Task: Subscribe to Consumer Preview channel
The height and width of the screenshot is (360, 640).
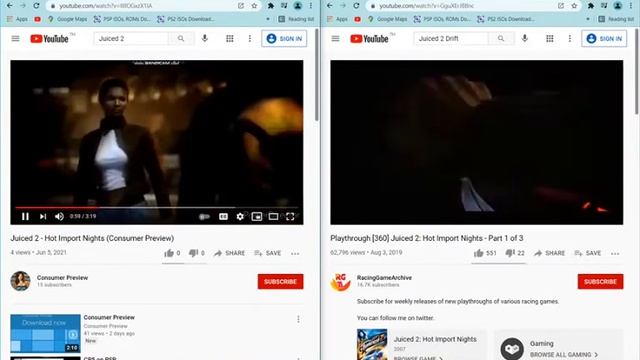Action: 280,282
